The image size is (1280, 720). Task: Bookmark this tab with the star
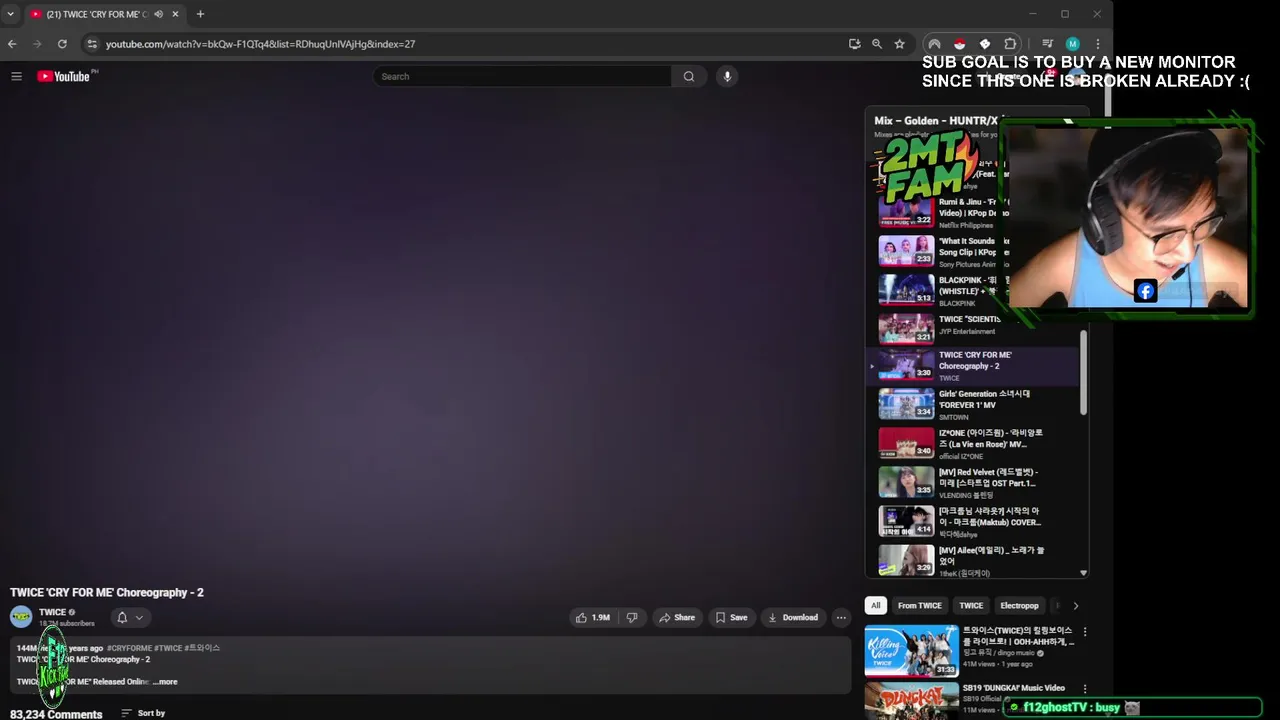(x=900, y=44)
